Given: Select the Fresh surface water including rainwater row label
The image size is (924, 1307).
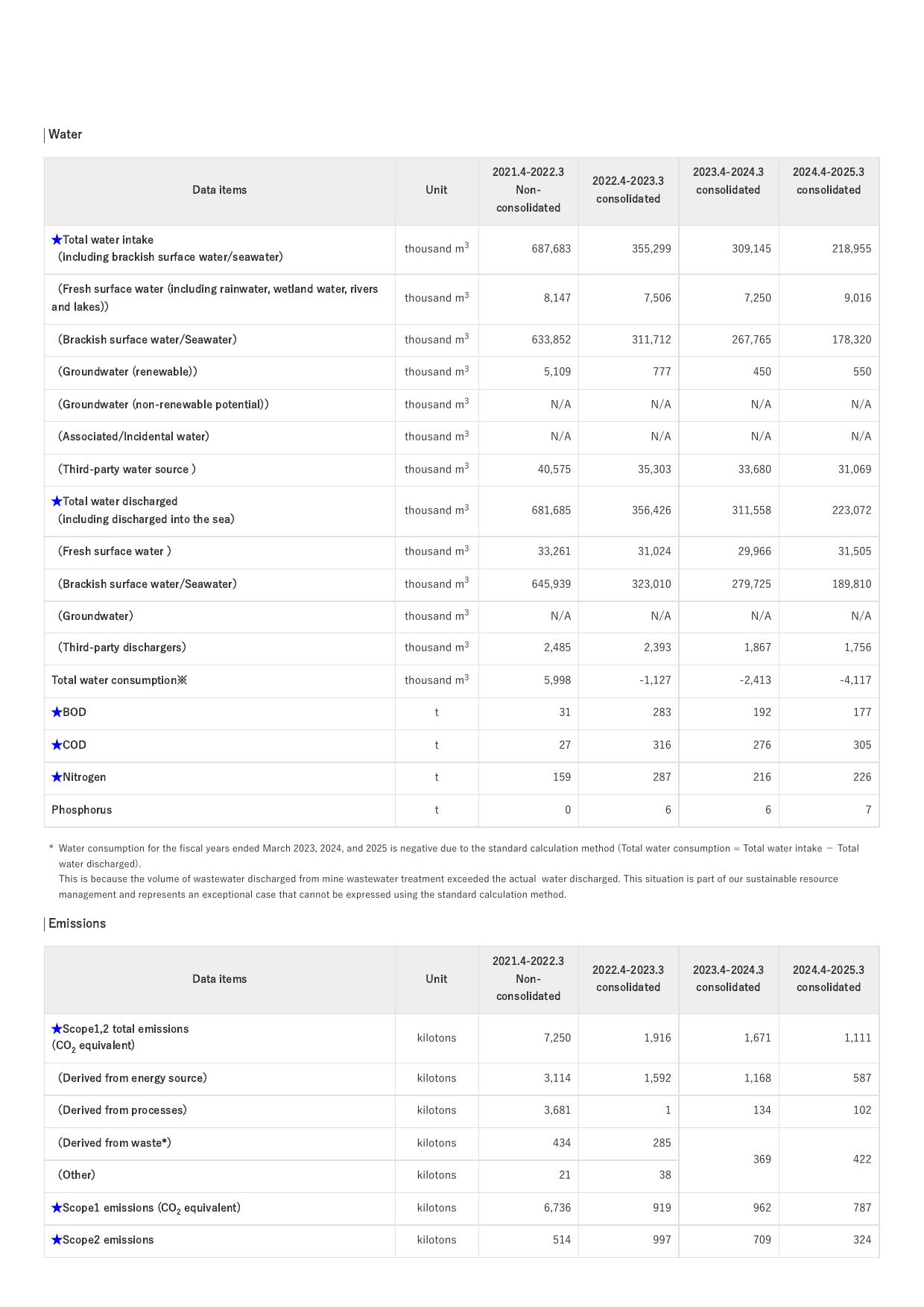Looking at the screenshot, I should click(215, 298).
